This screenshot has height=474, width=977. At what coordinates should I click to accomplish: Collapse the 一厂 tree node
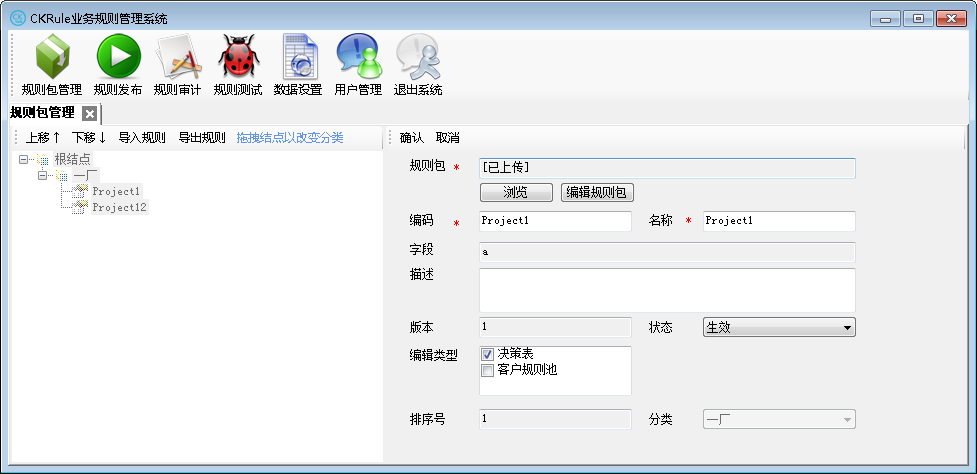[x=42, y=176]
